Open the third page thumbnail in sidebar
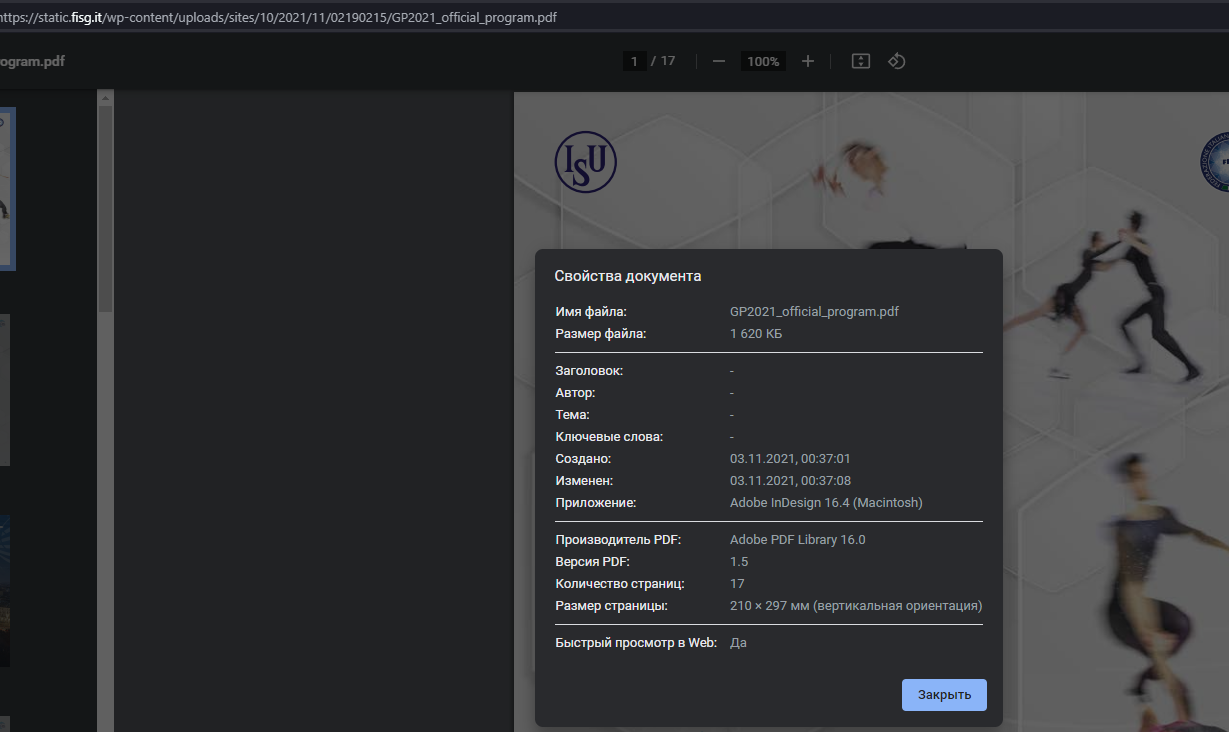 pos(5,590)
